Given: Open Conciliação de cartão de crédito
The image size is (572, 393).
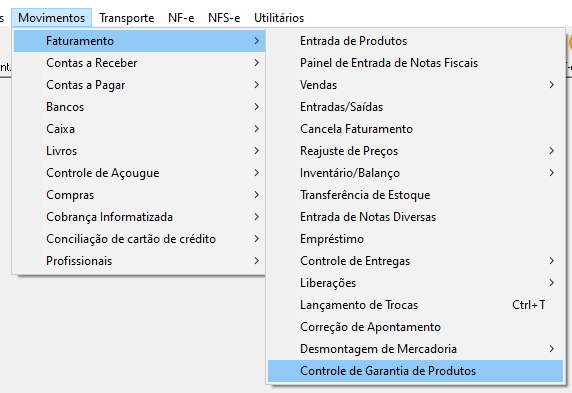Looking at the screenshot, I should tap(139, 239).
